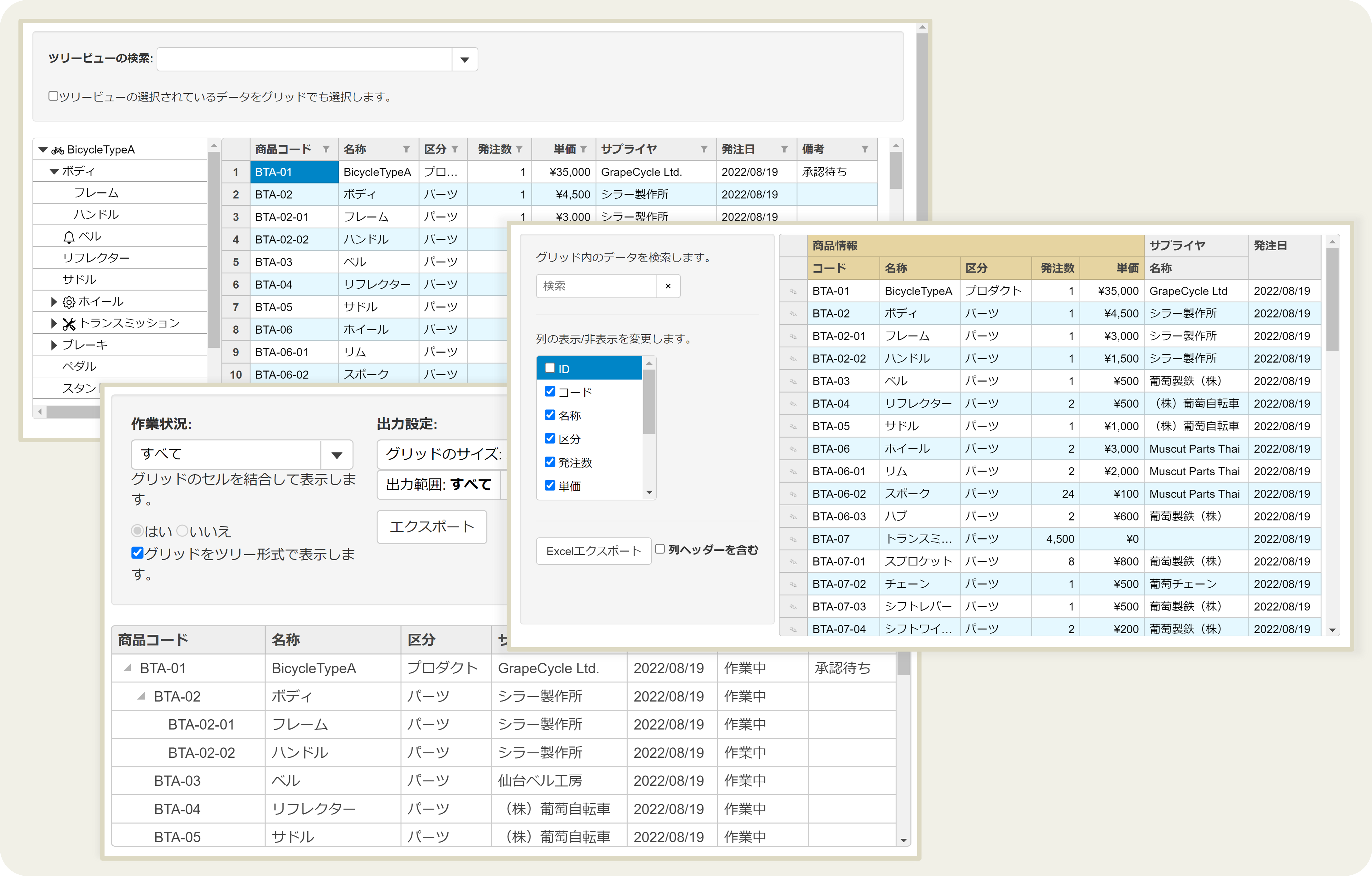This screenshot has height=876, width=1372.
Task: Click the edit pencil icon for row BTA-07
Action: pyautogui.click(x=793, y=539)
